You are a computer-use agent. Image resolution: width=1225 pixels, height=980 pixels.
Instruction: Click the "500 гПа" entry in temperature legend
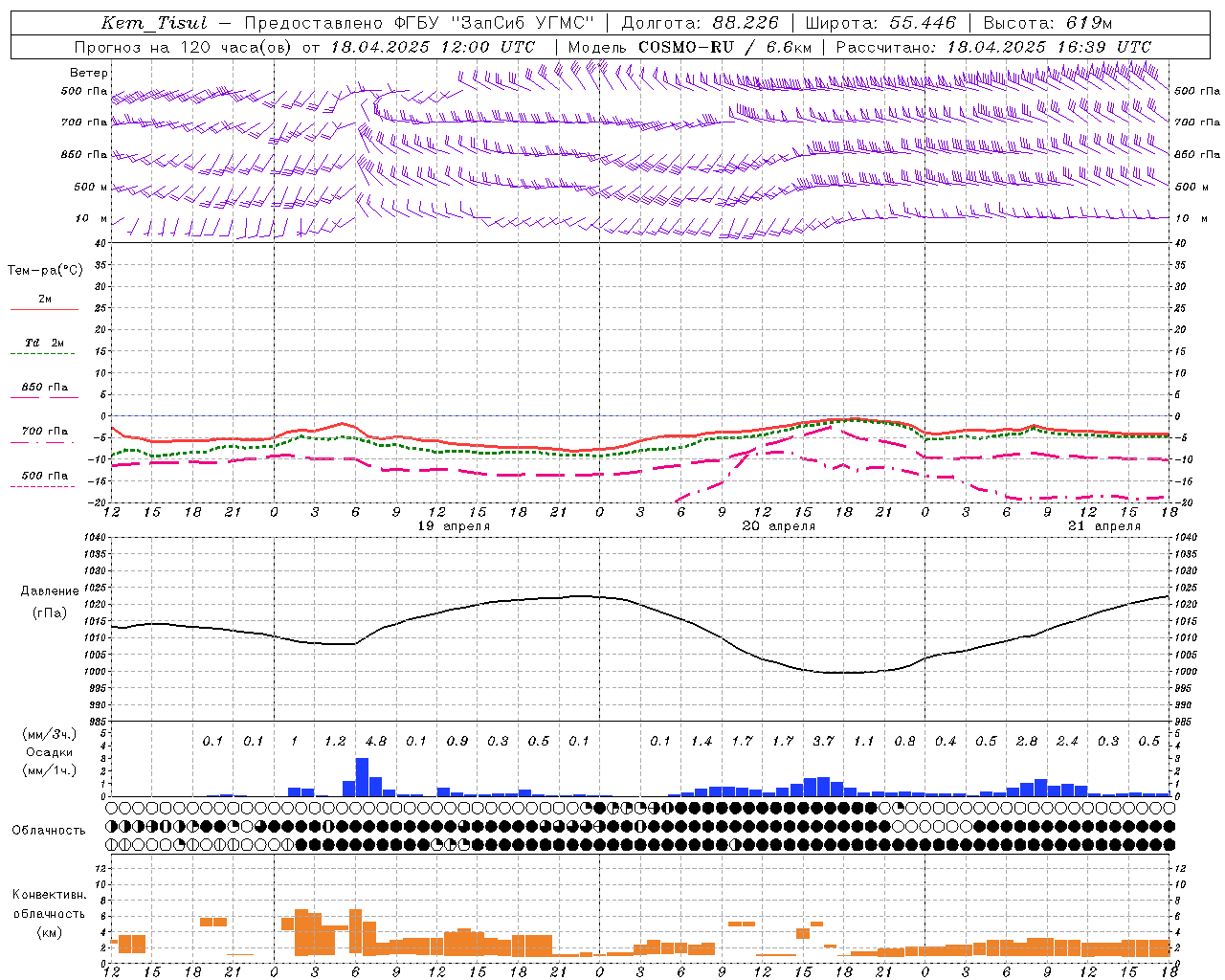[x=45, y=476]
